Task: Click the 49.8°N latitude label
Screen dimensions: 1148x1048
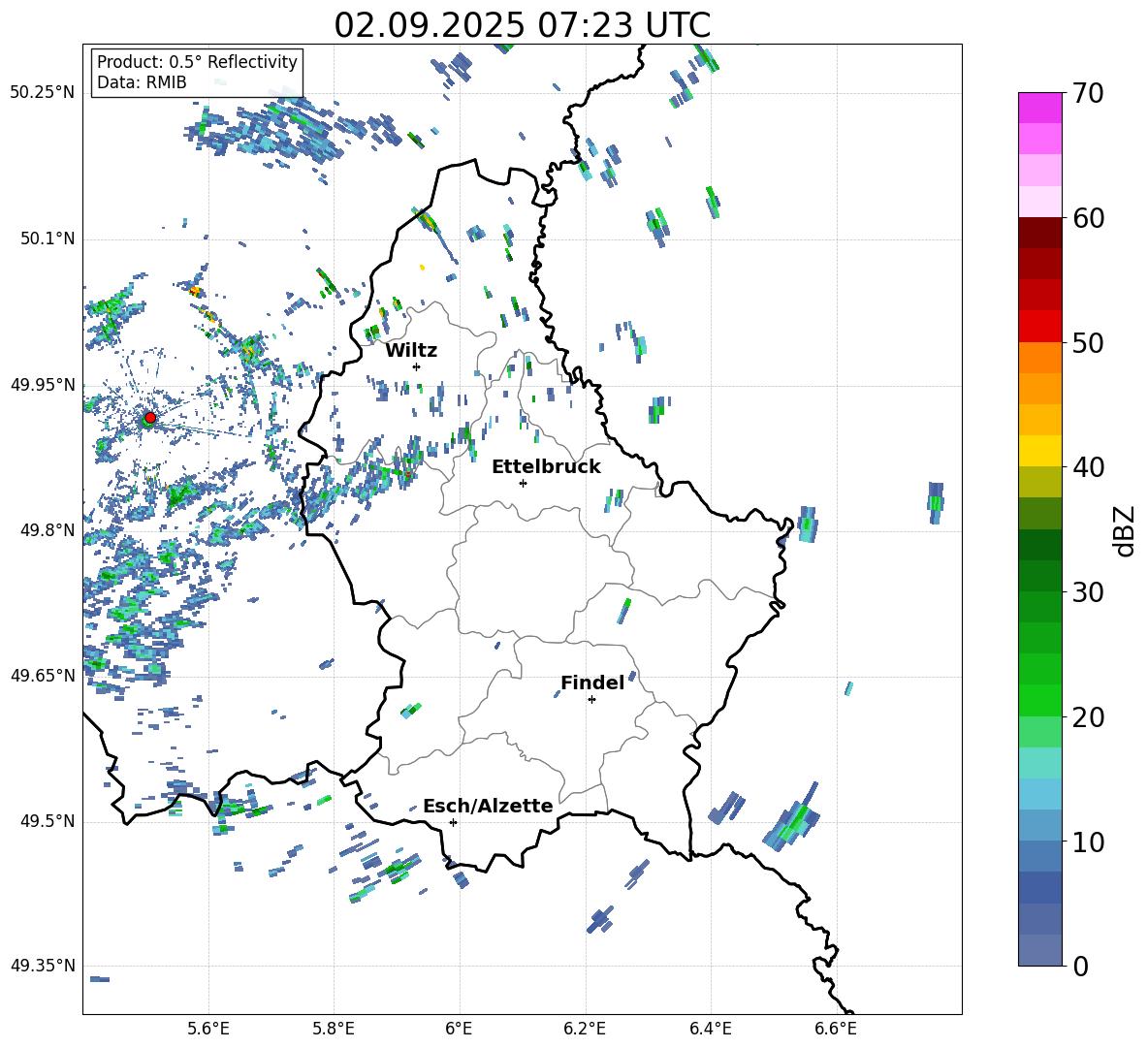Action: coord(48,530)
